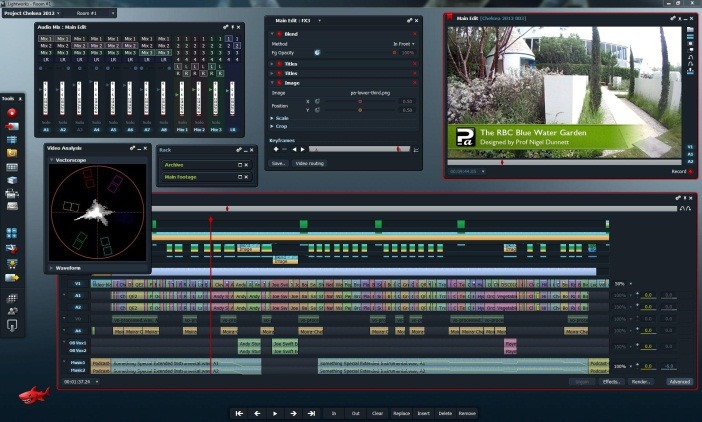Screen dimensions: 702x422
Task: Open the Project Chelsea 2012 menu
Action: (x=31, y=13)
